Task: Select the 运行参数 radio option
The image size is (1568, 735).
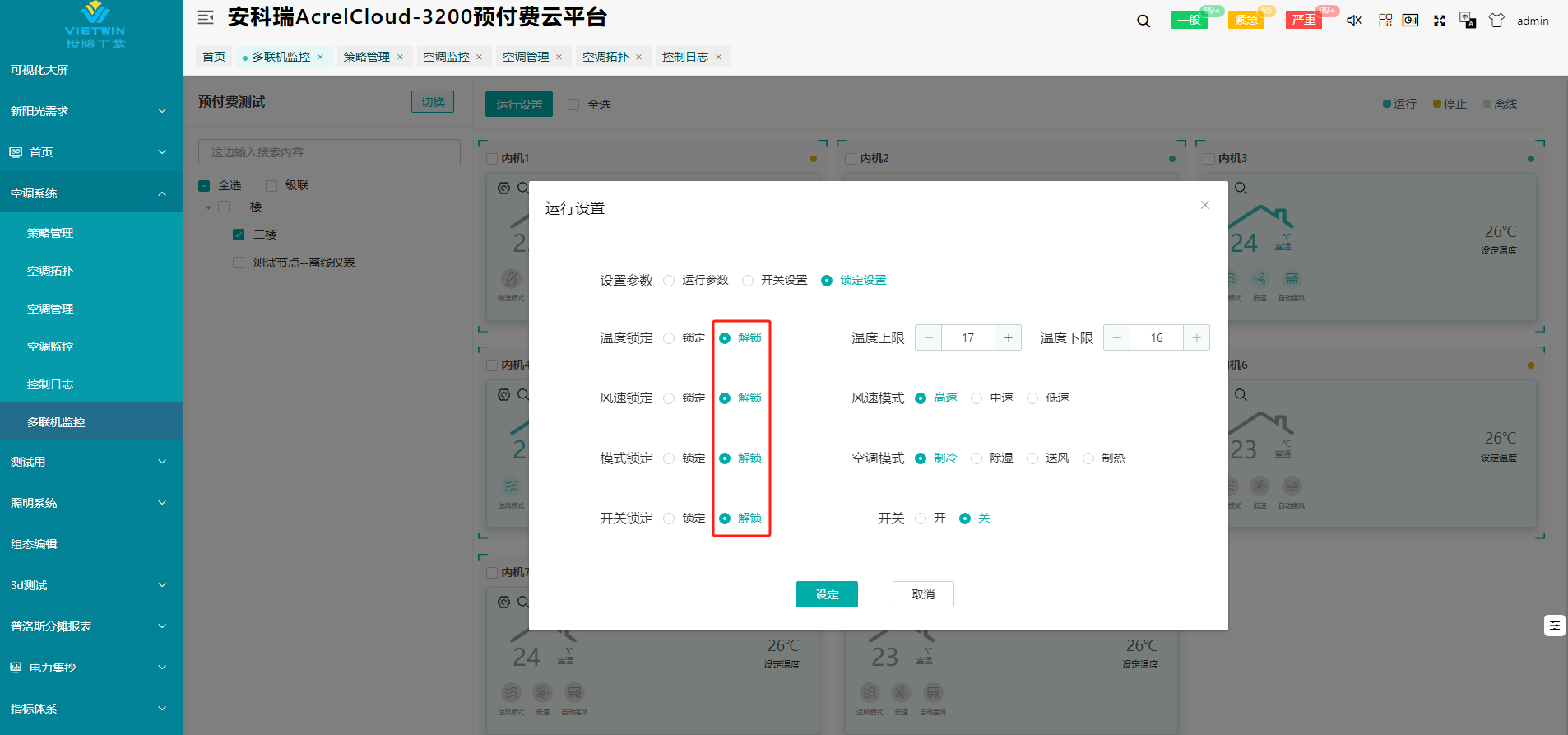Action: [x=696, y=280]
